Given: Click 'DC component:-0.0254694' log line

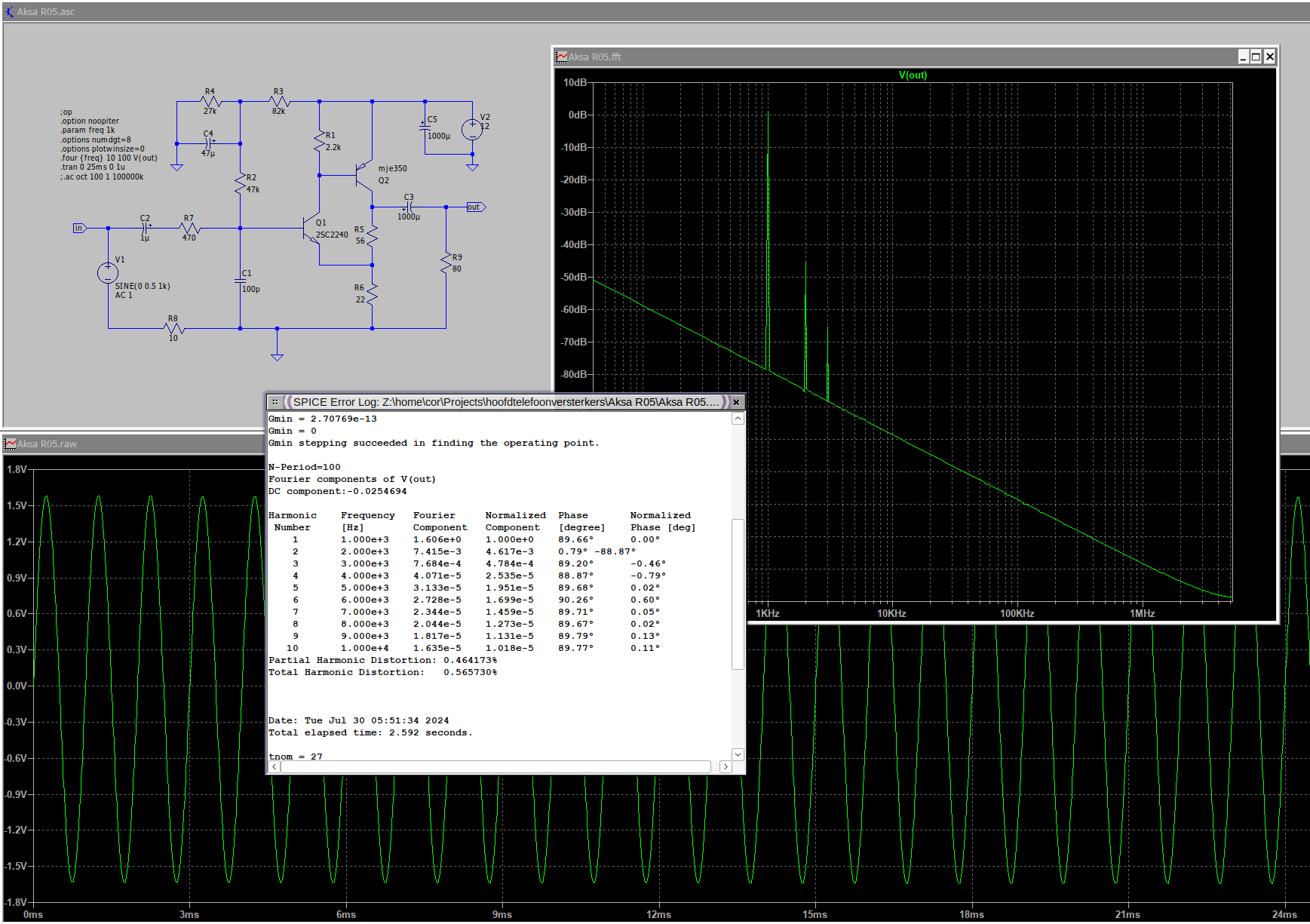Looking at the screenshot, I should coord(338,491).
